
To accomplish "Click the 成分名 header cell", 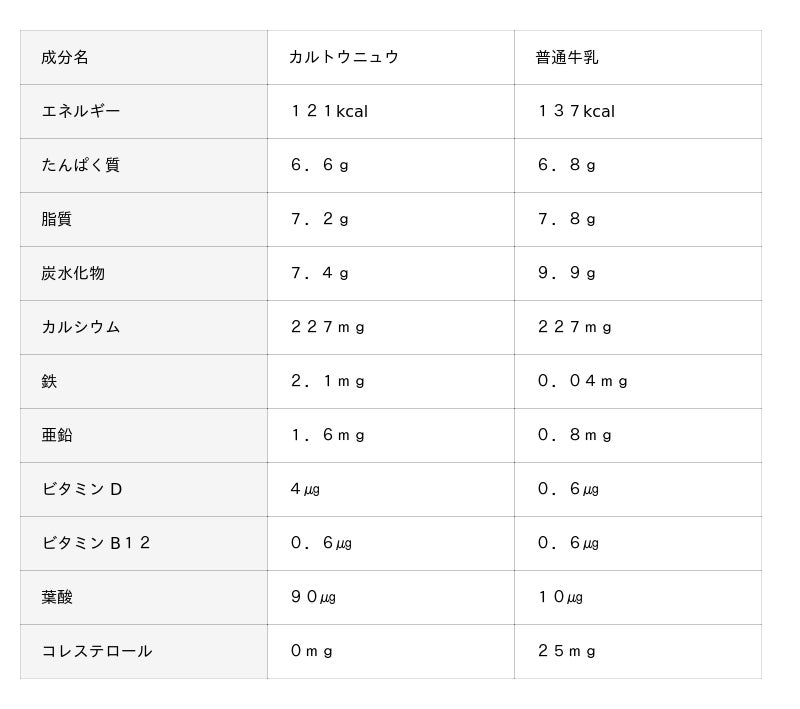I will click(x=65, y=57).
